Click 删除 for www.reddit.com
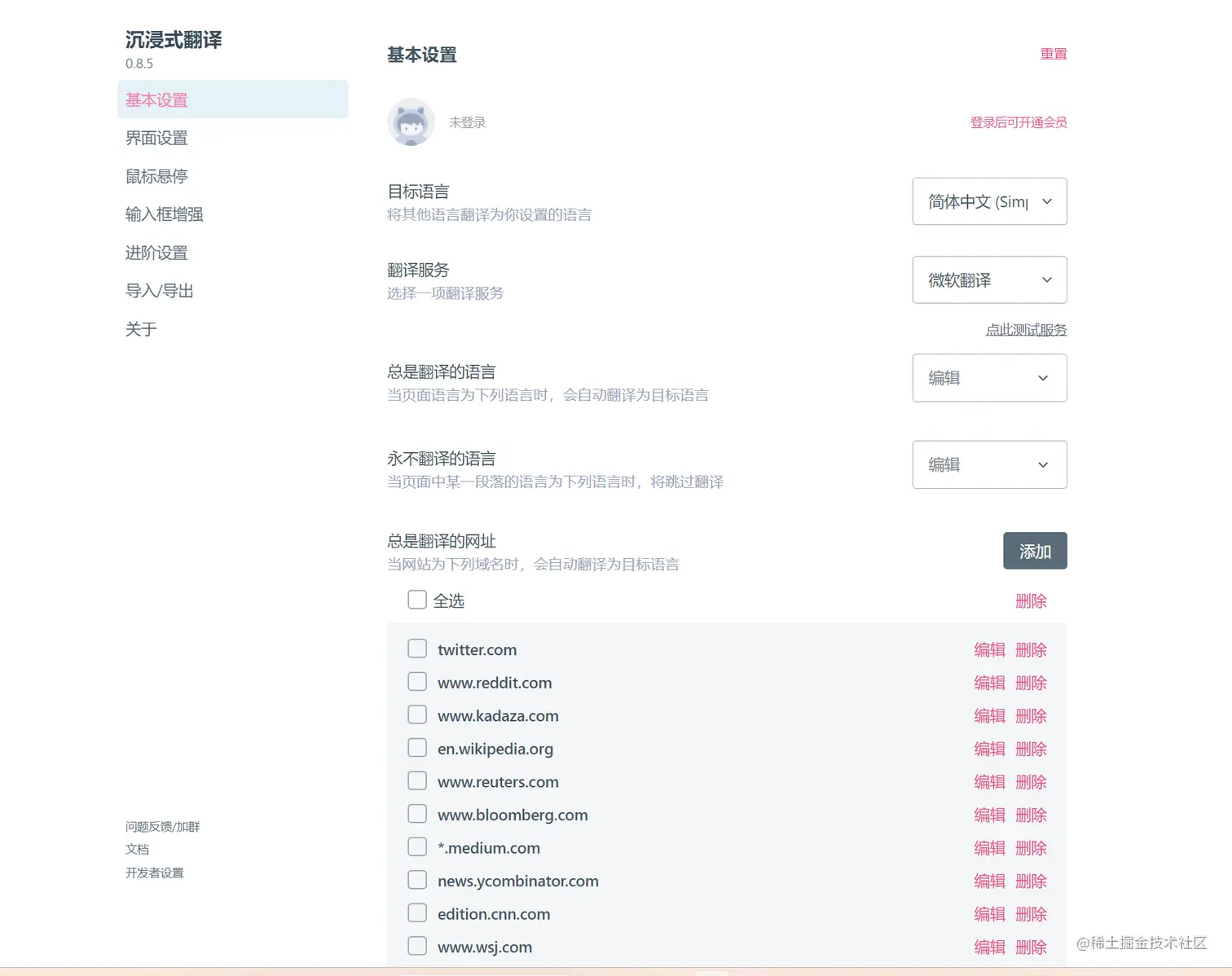Image resolution: width=1232 pixels, height=976 pixels. [1031, 683]
